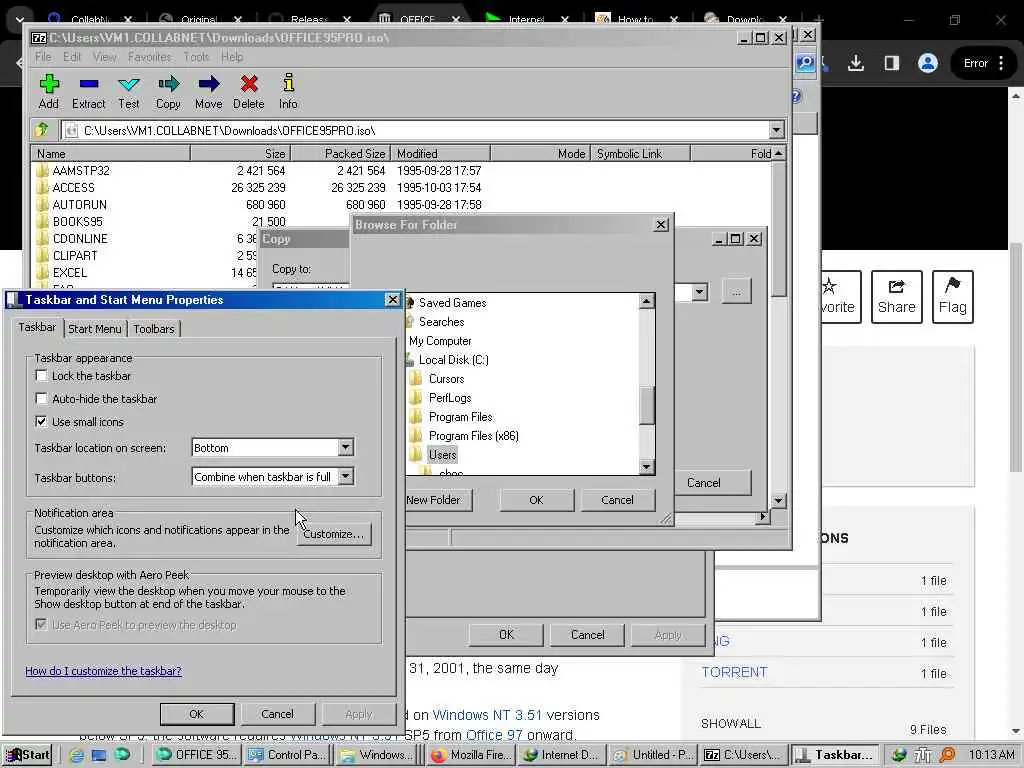Open Taskbar location on screen dropdown
Screen dimensions: 1024x768
pos(345,447)
